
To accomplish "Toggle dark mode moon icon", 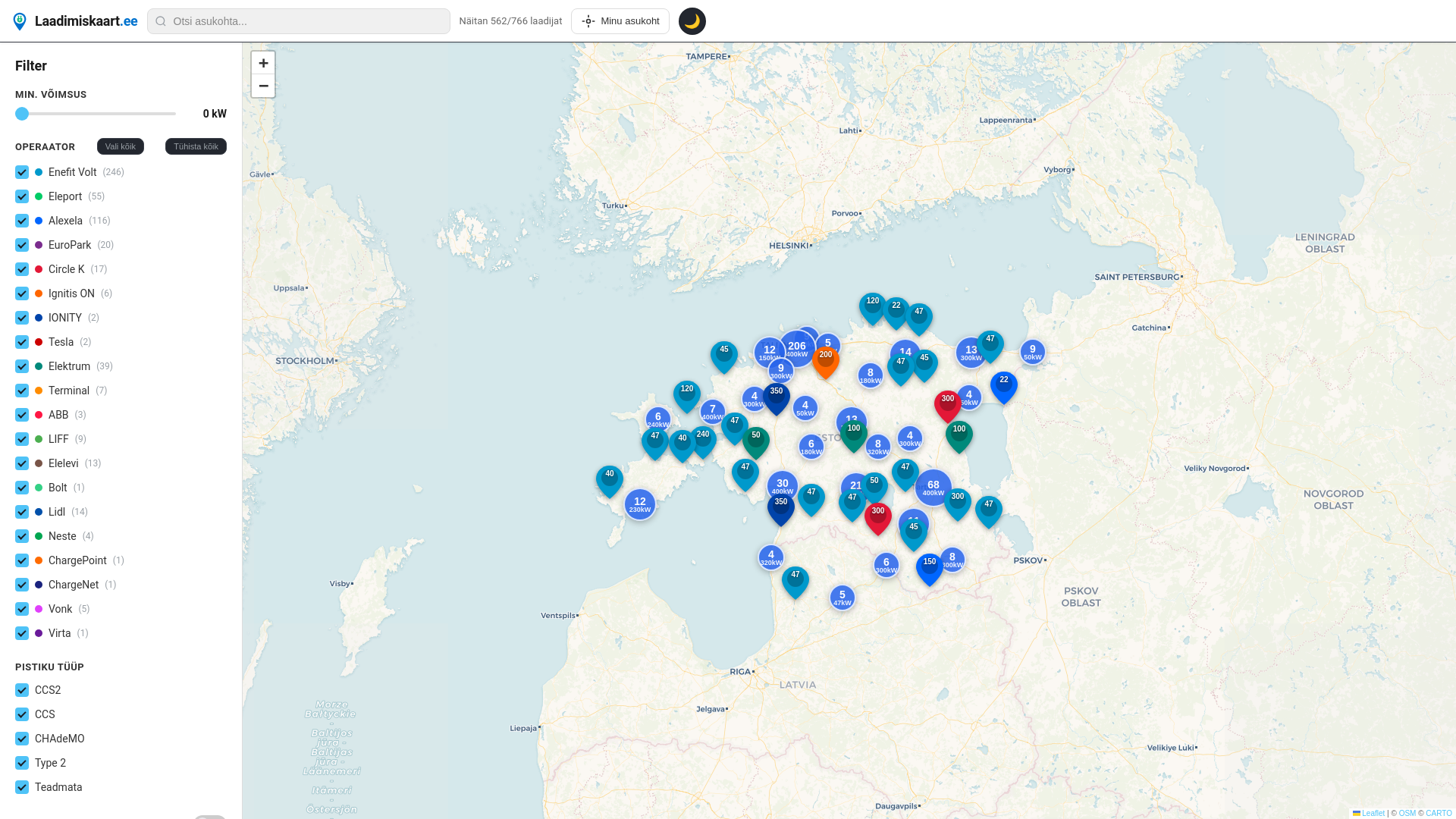I will click(692, 21).
